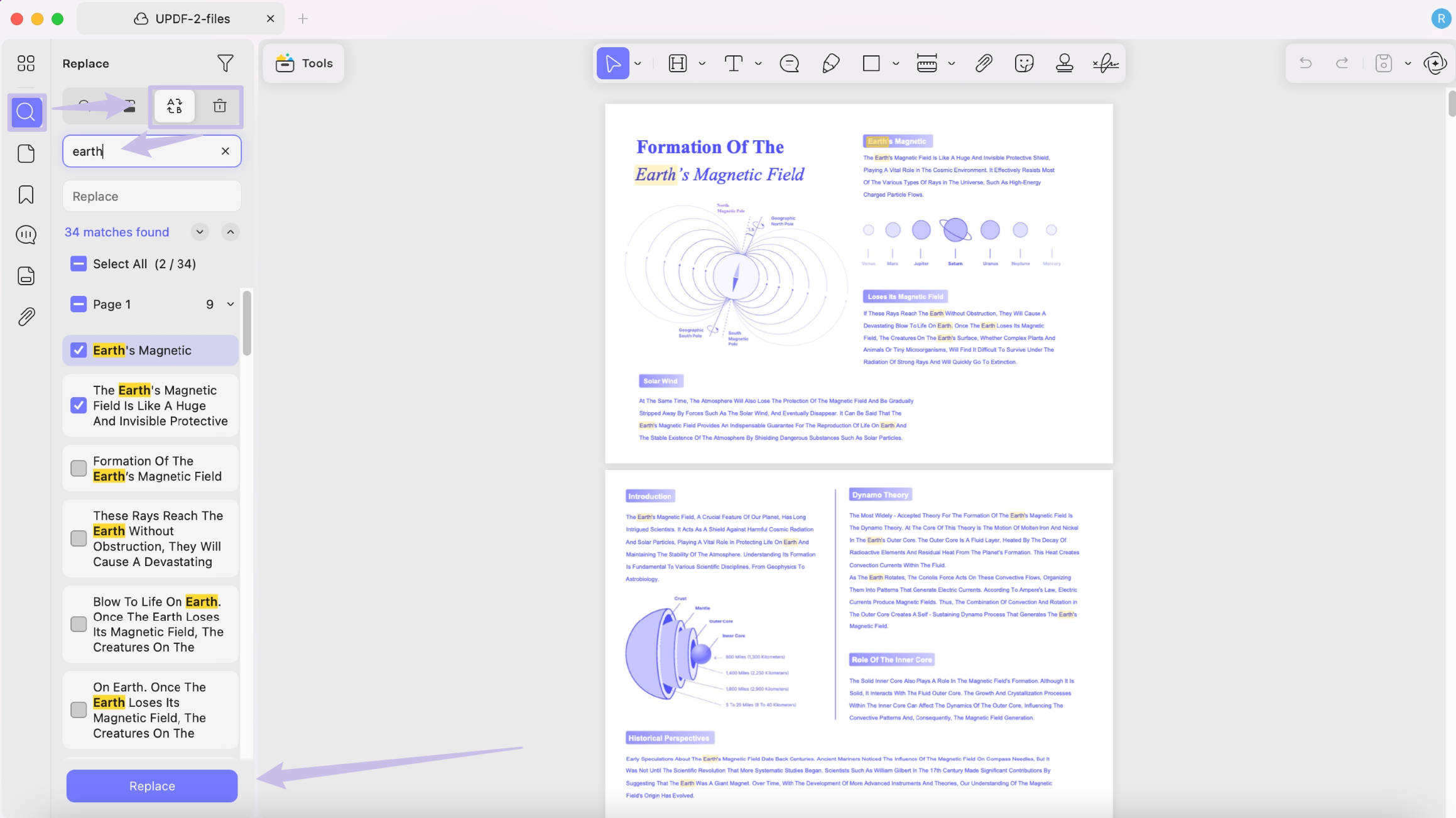Viewport: 1456px width, 818px height.
Task: Clear the earth search text
Action: [225, 151]
